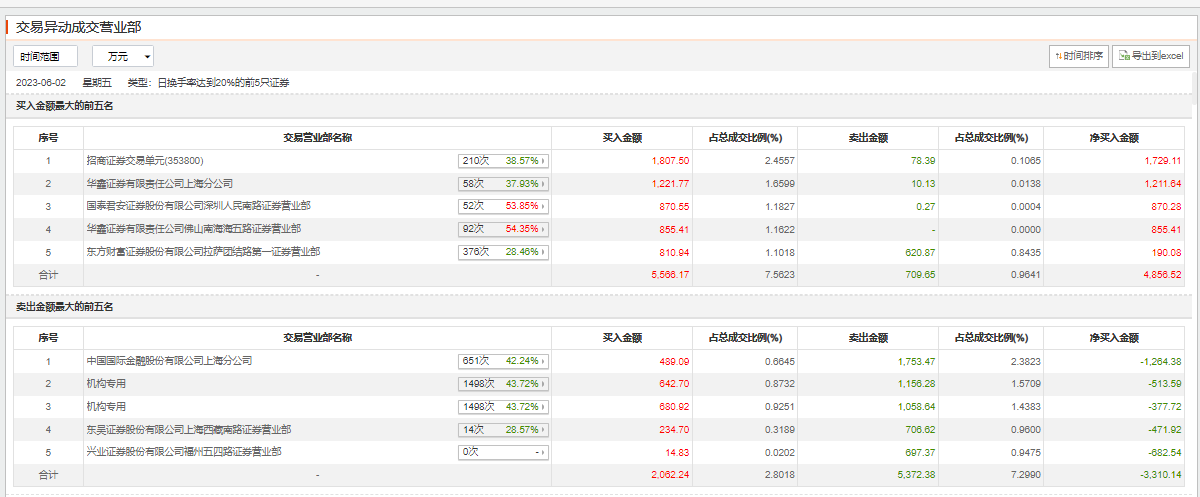Click the date 2023-06-02
Image resolution: width=1200 pixels, height=497 pixels.
click(x=41, y=83)
